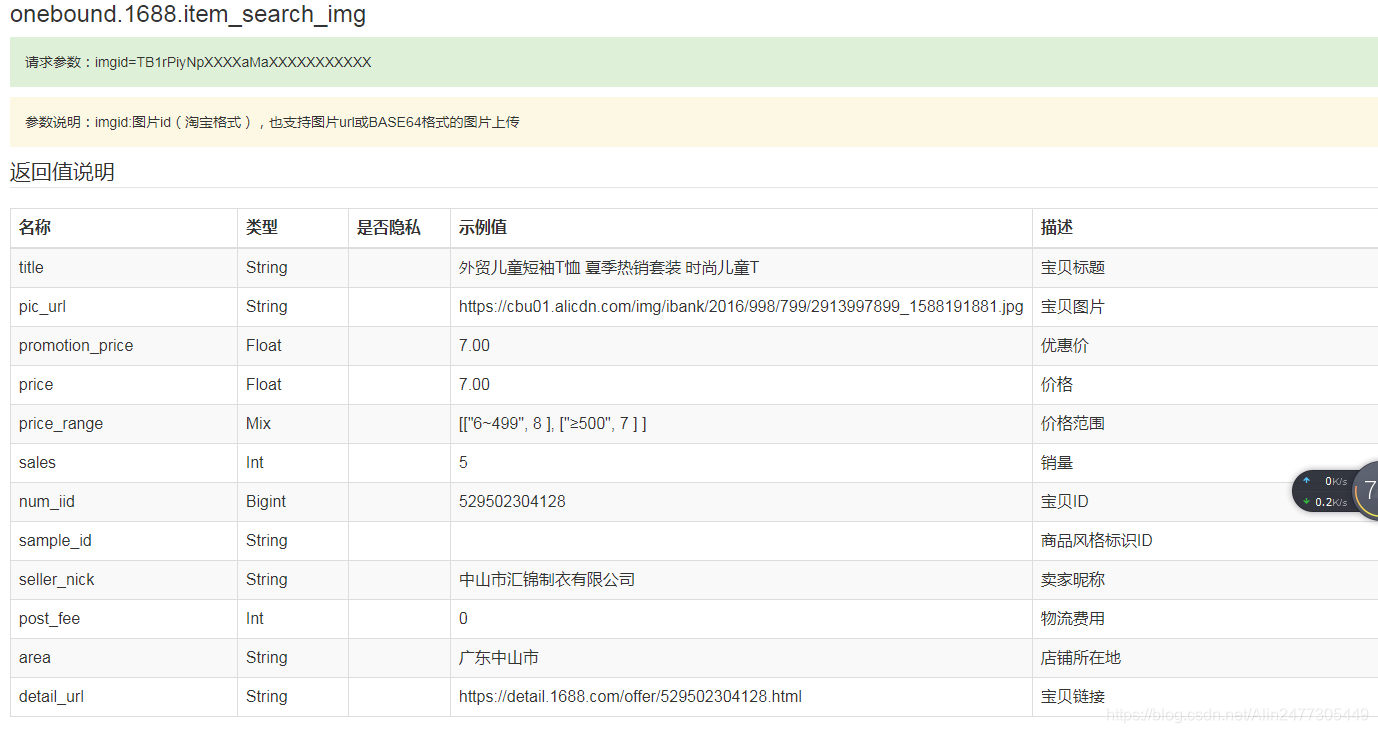The height and width of the screenshot is (733, 1378).
Task: Click the 名称 column header
Action: coord(35,228)
